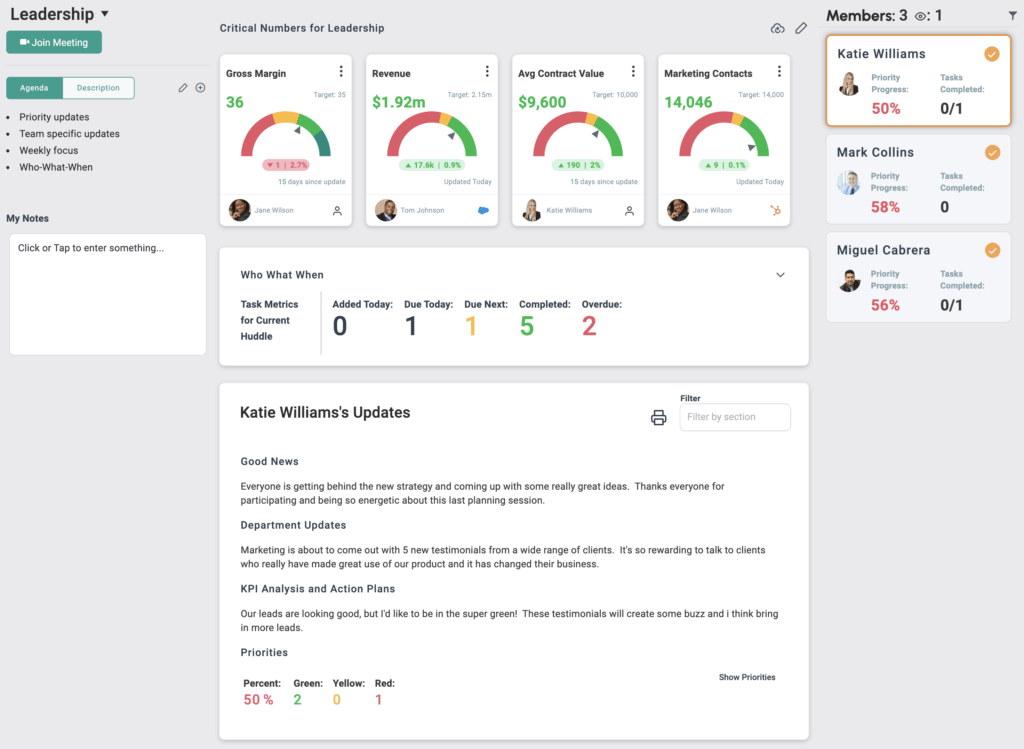Viewport: 1024px width, 749px height.
Task: Open the Gross Margin card options menu
Action: point(341,72)
